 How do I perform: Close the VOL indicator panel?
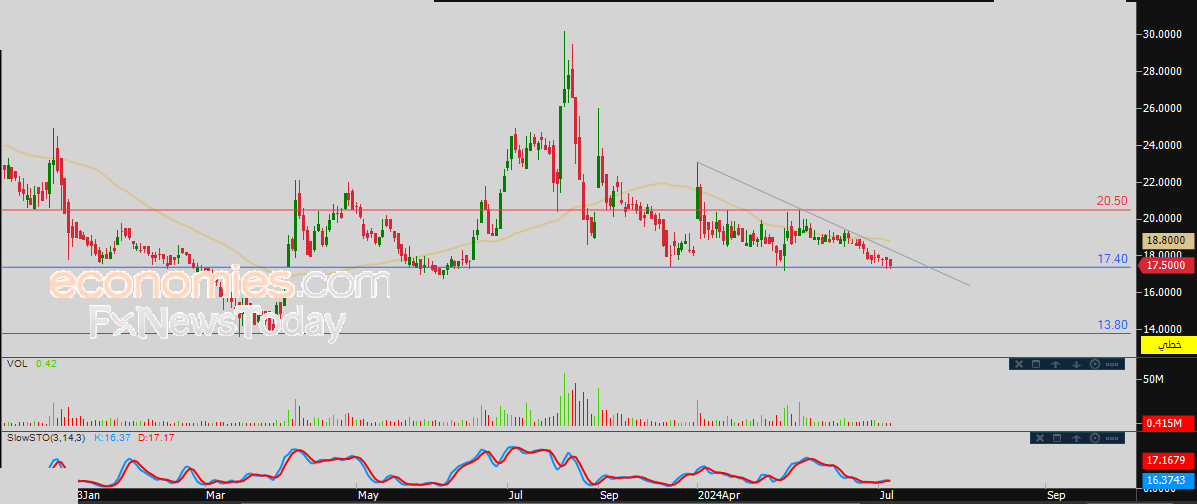click(x=1018, y=365)
